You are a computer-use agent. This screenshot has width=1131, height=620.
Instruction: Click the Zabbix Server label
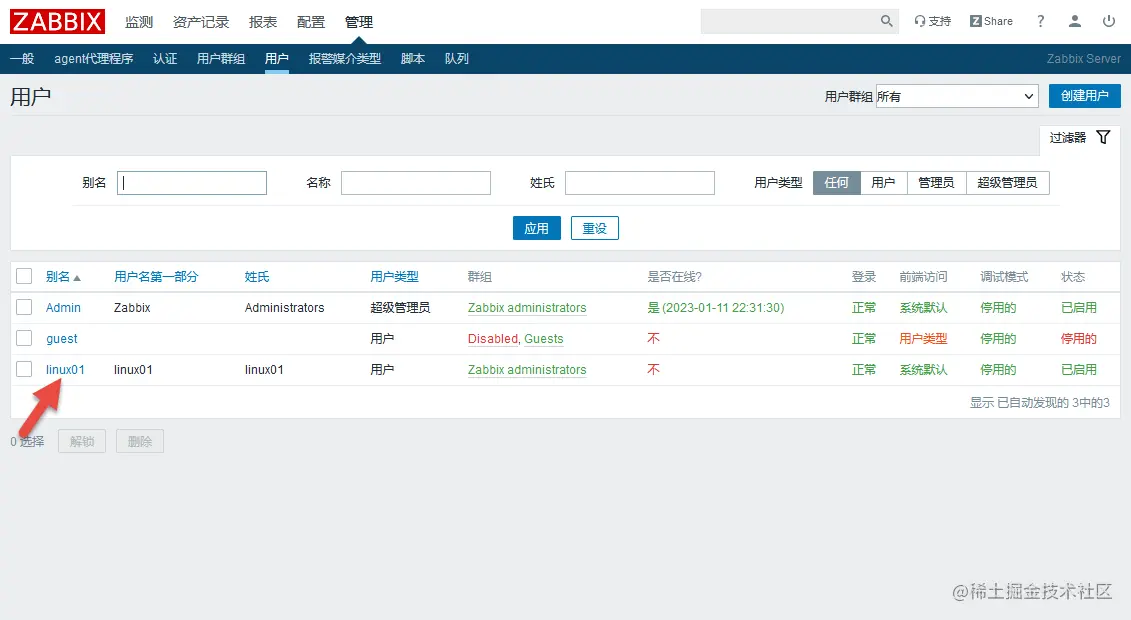1083,58
